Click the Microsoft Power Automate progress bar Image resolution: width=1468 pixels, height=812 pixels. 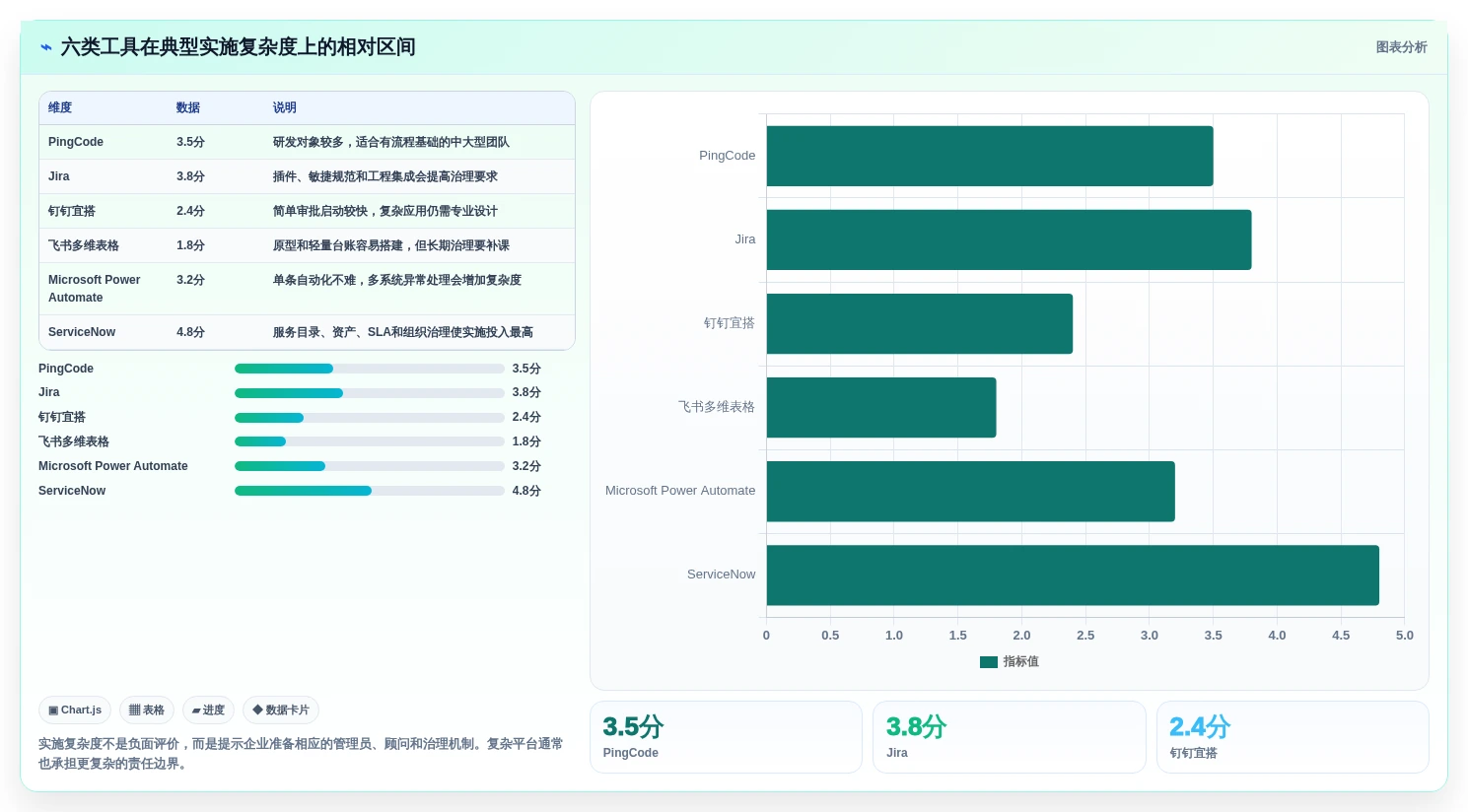pos(370,466)
